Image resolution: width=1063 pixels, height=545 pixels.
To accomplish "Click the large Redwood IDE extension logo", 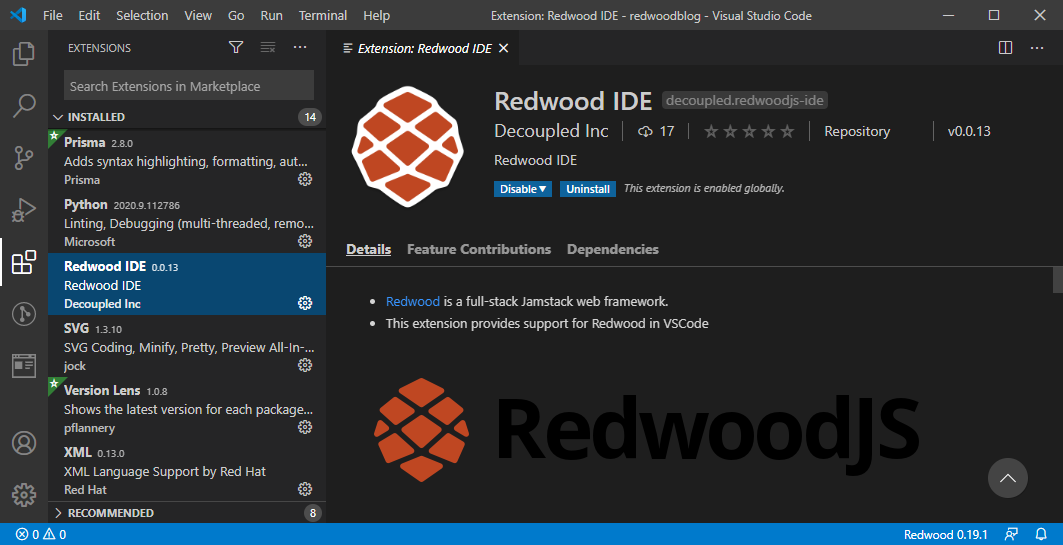I will (407, 146).
